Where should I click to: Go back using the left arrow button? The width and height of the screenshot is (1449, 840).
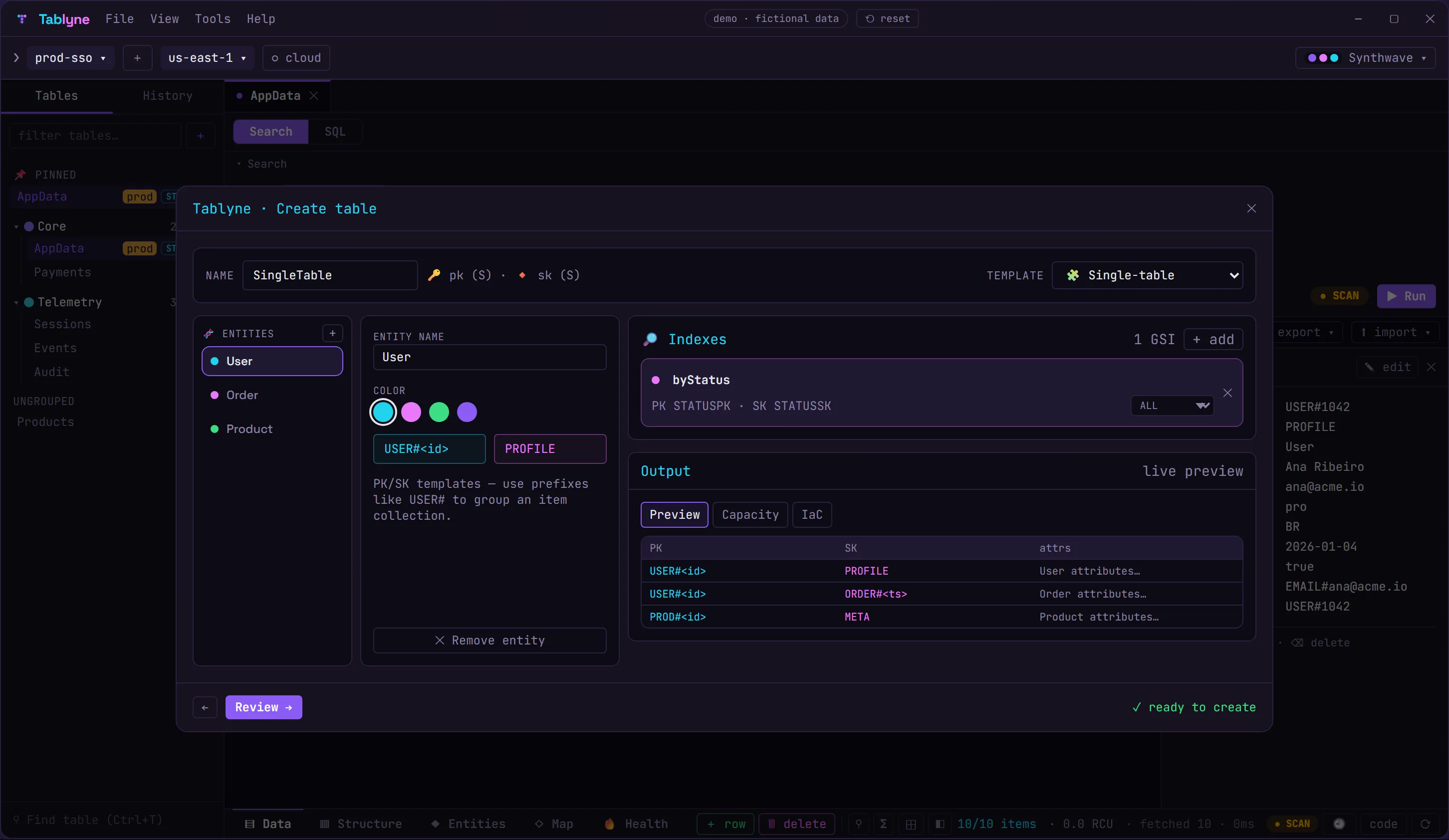click(205, 707)
